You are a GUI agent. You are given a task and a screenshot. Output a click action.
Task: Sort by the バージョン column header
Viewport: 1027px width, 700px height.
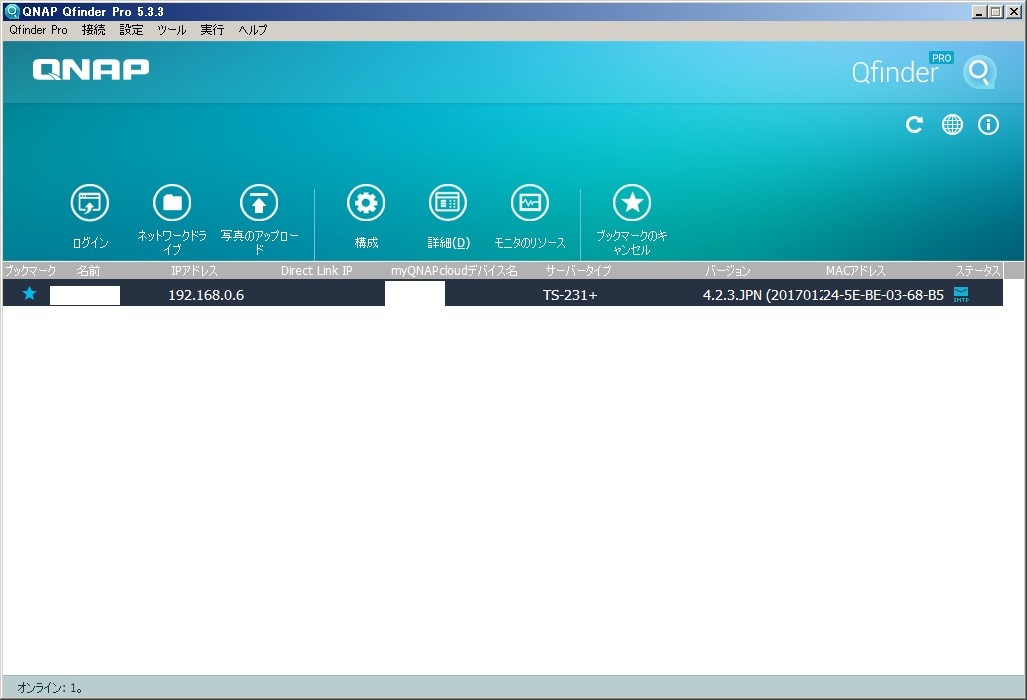[x=727, y=270]
